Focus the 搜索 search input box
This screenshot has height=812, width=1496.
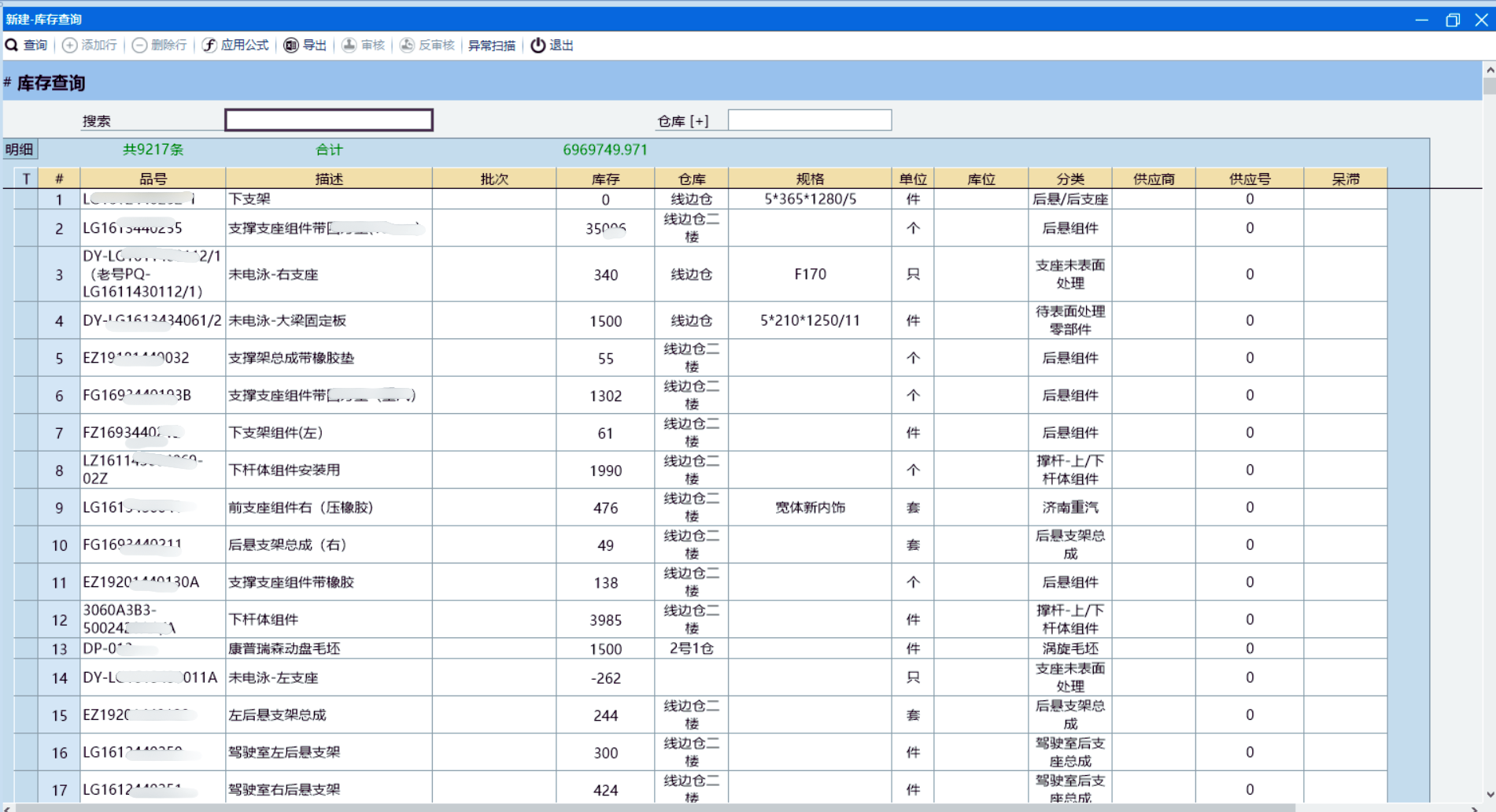(x=328, y=120)
